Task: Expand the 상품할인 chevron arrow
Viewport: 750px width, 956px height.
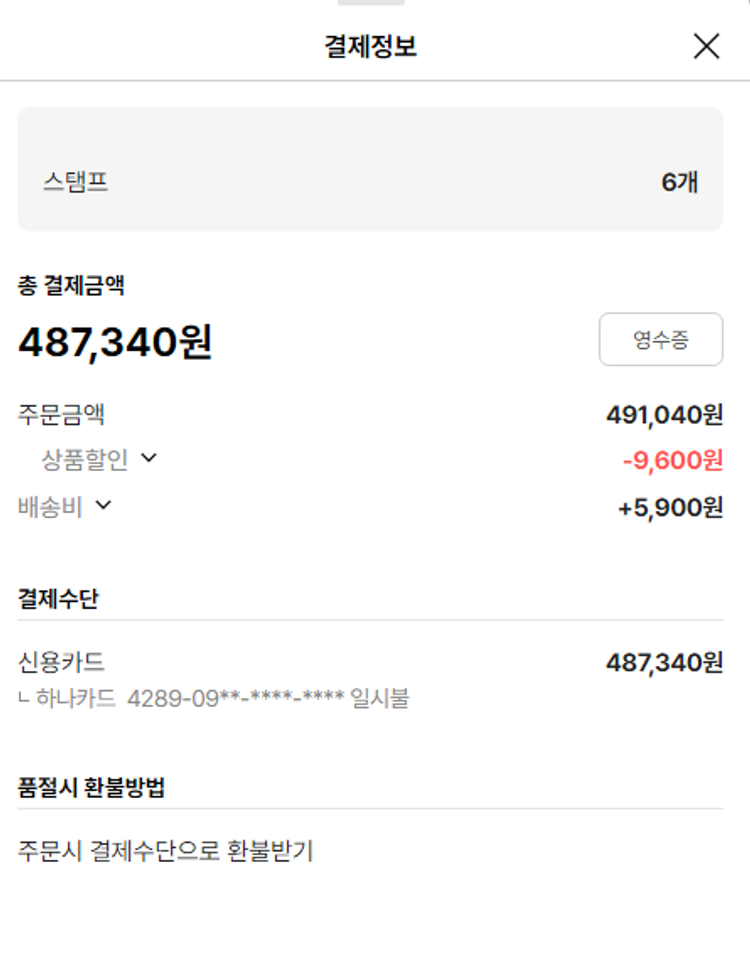Action: tap(149, 458)
